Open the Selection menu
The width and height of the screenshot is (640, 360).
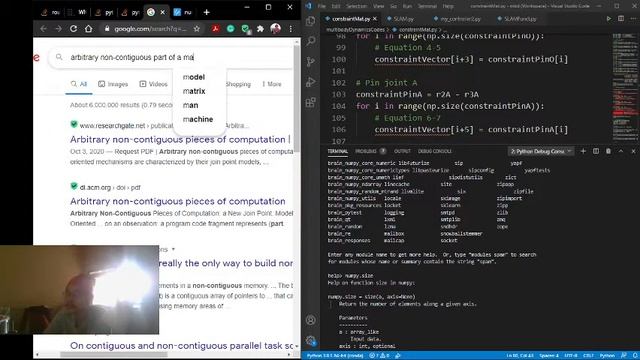pos(356,6)
